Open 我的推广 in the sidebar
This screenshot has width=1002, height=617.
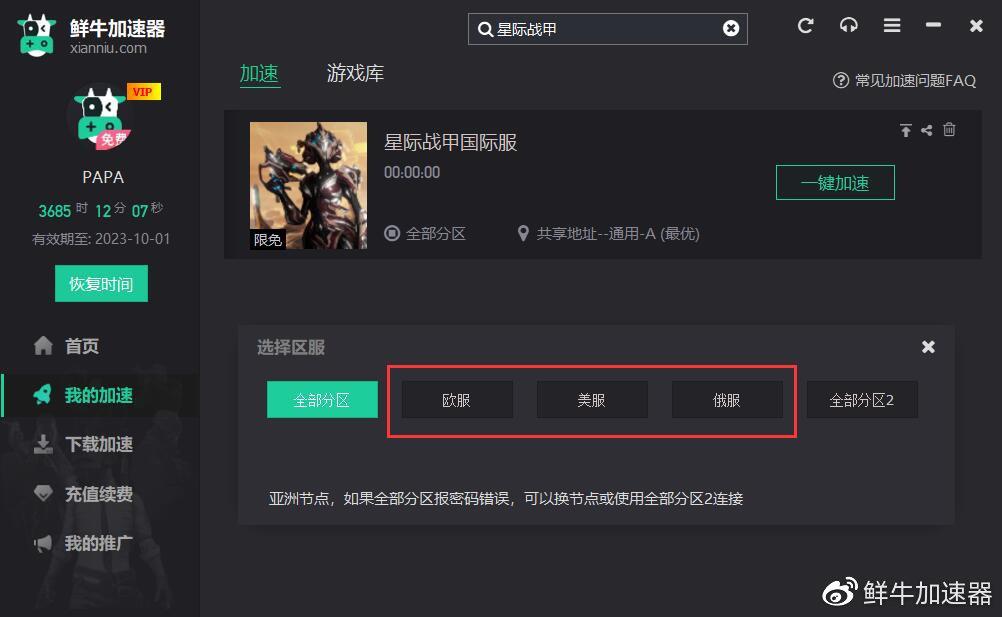(x=101, y=544)
